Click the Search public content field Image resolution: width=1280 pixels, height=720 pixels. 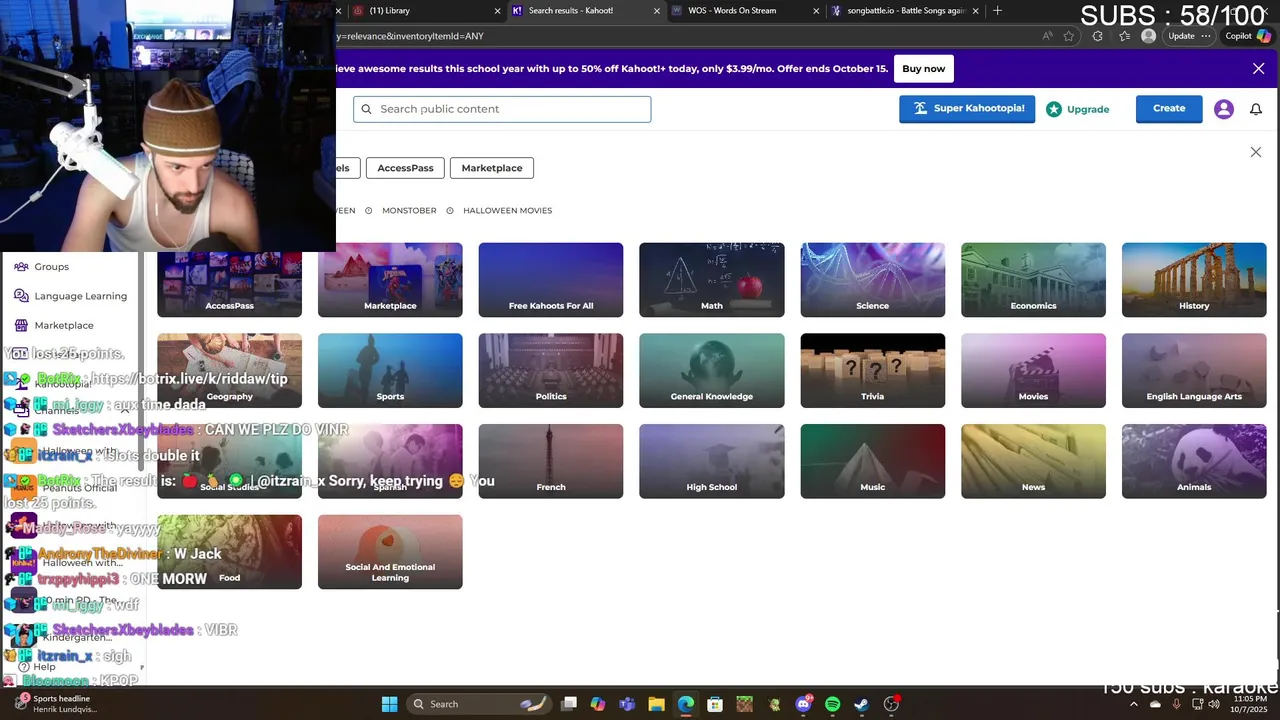(x=502, y=109)
